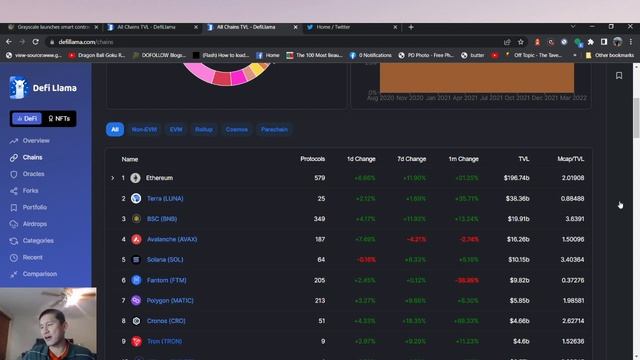
Task: Select the EVM filter
Action: pos(176,129)
